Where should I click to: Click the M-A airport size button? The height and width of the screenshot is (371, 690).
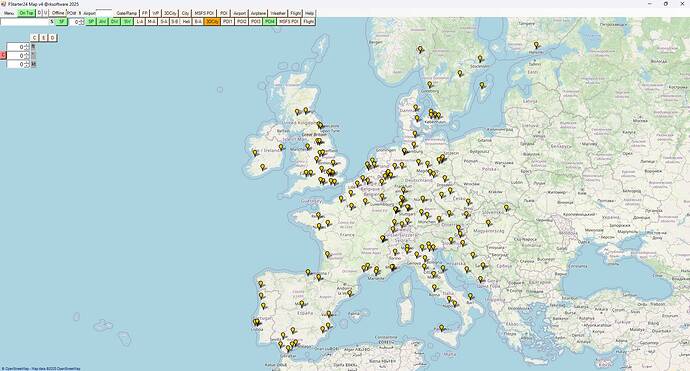pos(152,21)
